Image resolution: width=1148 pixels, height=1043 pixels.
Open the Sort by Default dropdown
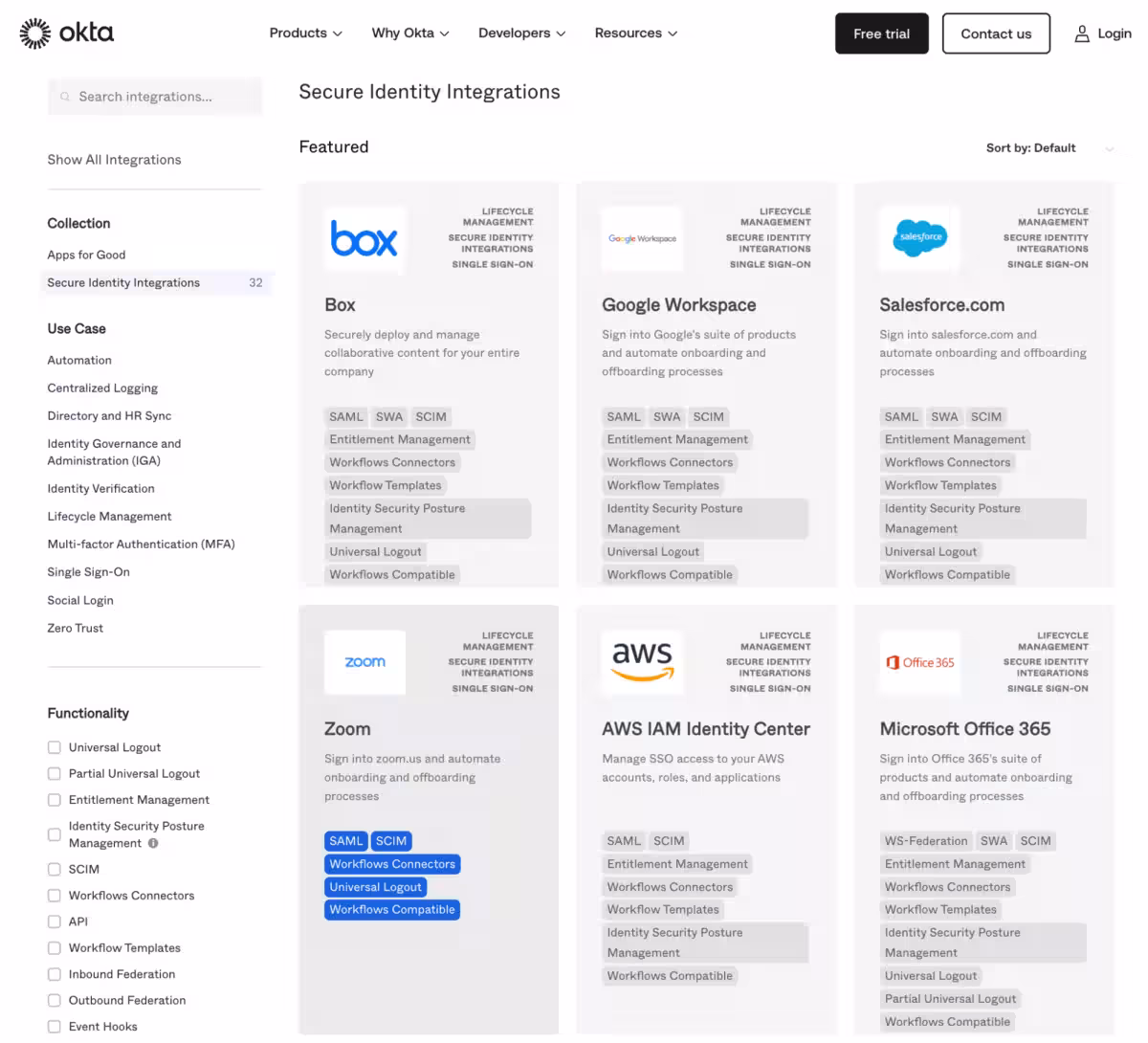coord(1049,148)
